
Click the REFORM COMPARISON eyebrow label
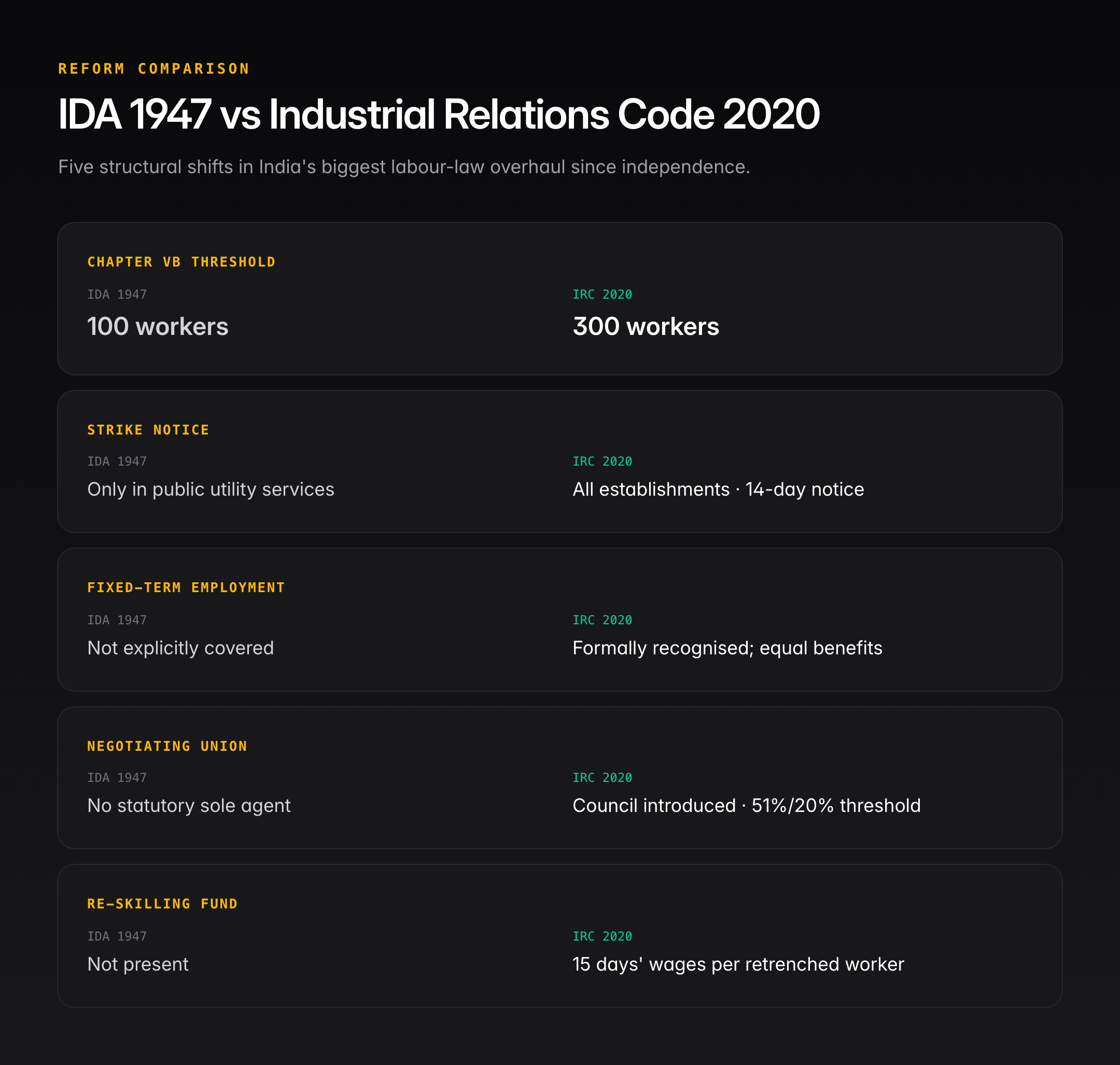point(154,68)
